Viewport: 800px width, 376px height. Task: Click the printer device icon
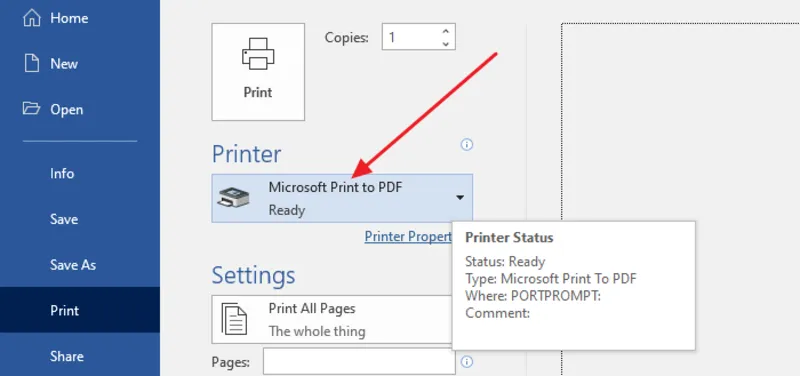point(233,197)
